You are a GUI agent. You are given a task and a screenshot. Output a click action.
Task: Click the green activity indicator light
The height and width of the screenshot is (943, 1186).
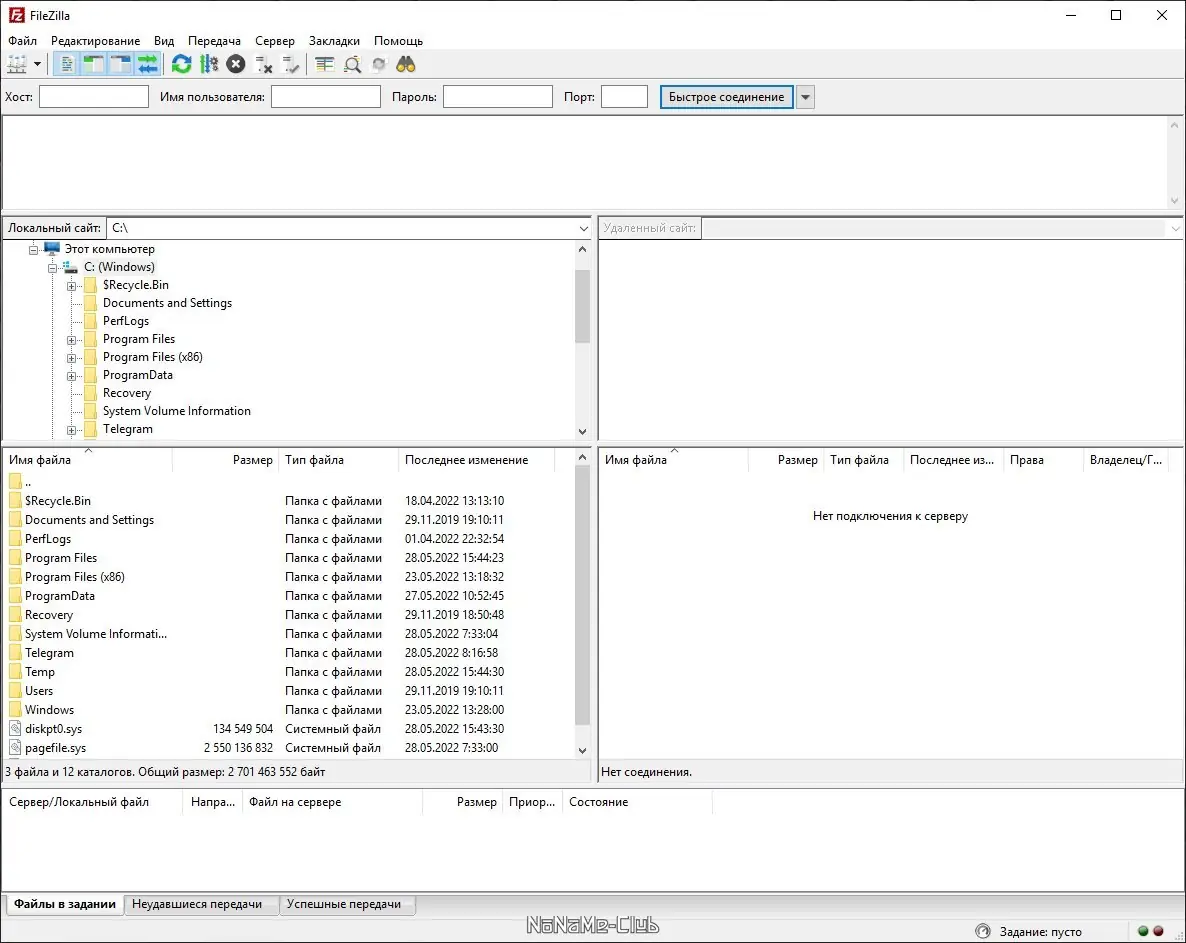(x=1144, y=931)
